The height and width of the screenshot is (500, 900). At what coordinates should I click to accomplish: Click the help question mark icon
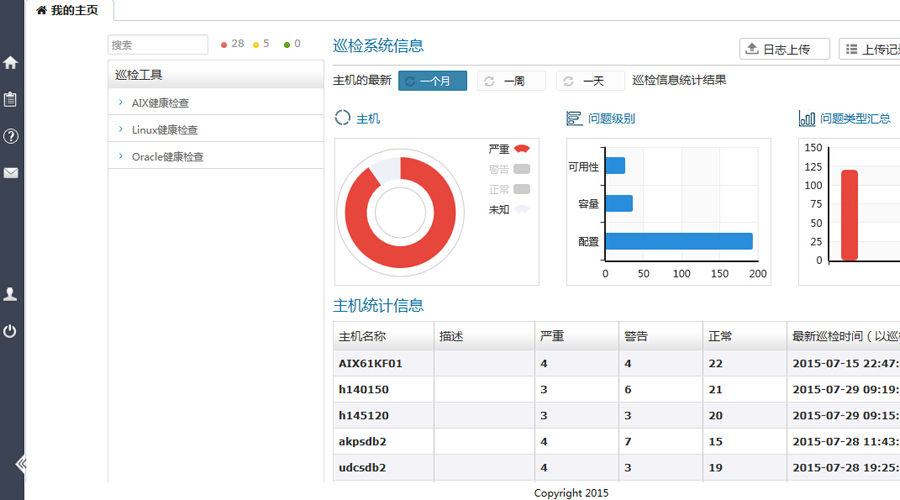10,136
